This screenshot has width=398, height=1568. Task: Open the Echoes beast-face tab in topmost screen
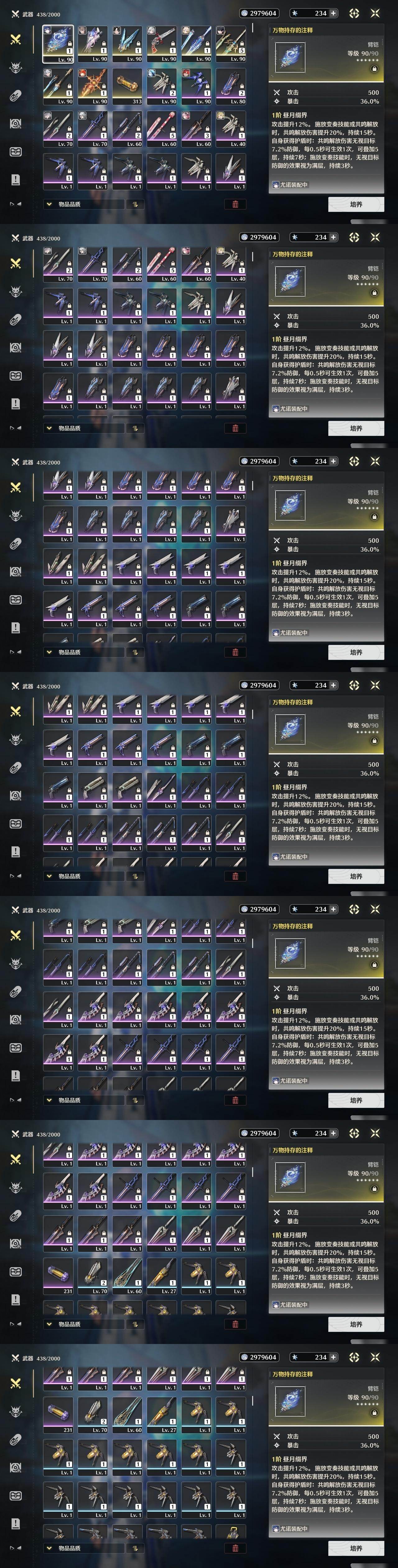16,68
